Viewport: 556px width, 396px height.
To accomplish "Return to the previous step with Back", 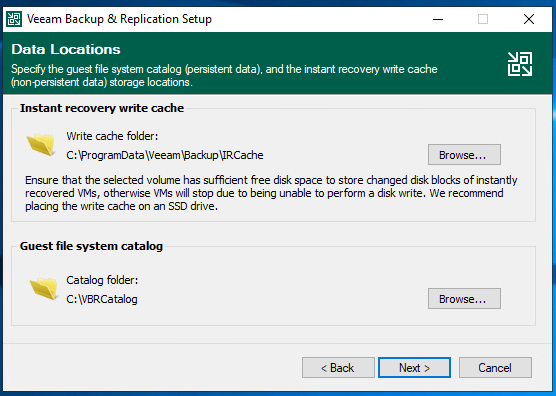I will (338, 367).
